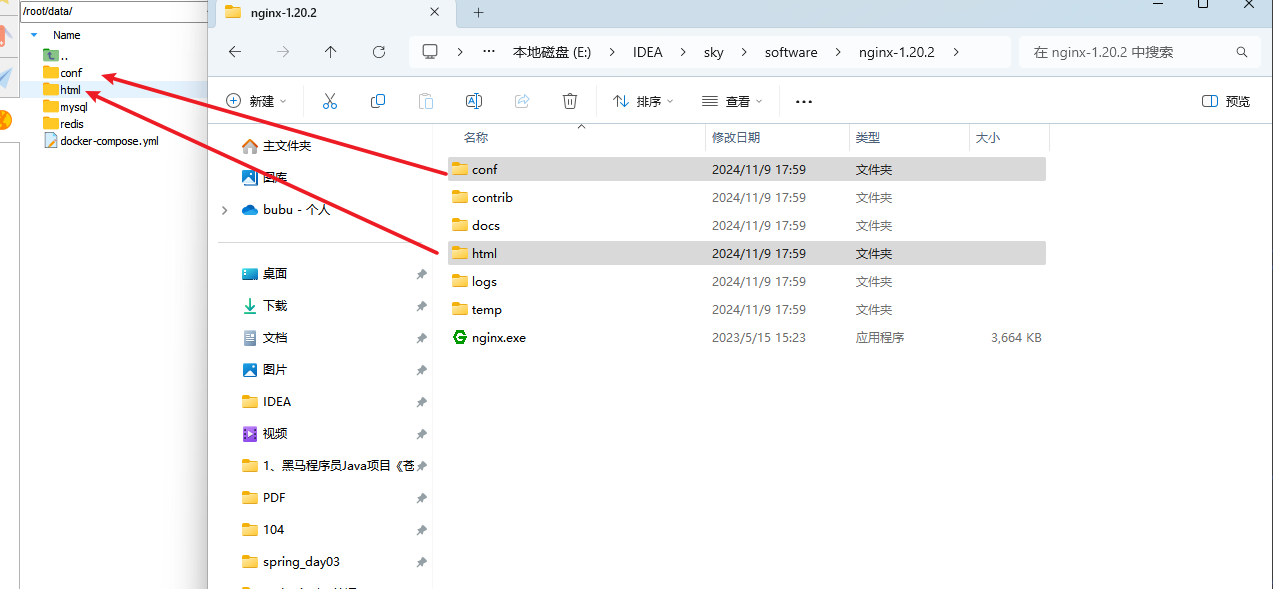The image size is (1273, 589).
Task: Toggle the 预览 preview pane
Action: (x=1226, y=101)
